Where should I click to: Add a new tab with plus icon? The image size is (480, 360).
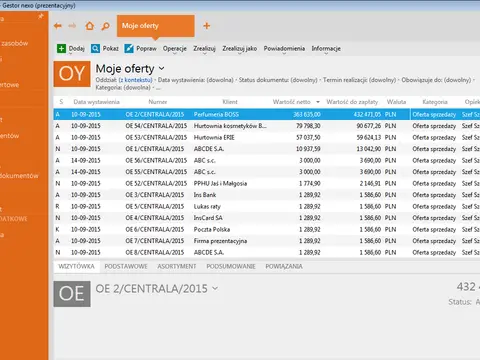coord(207,26)
